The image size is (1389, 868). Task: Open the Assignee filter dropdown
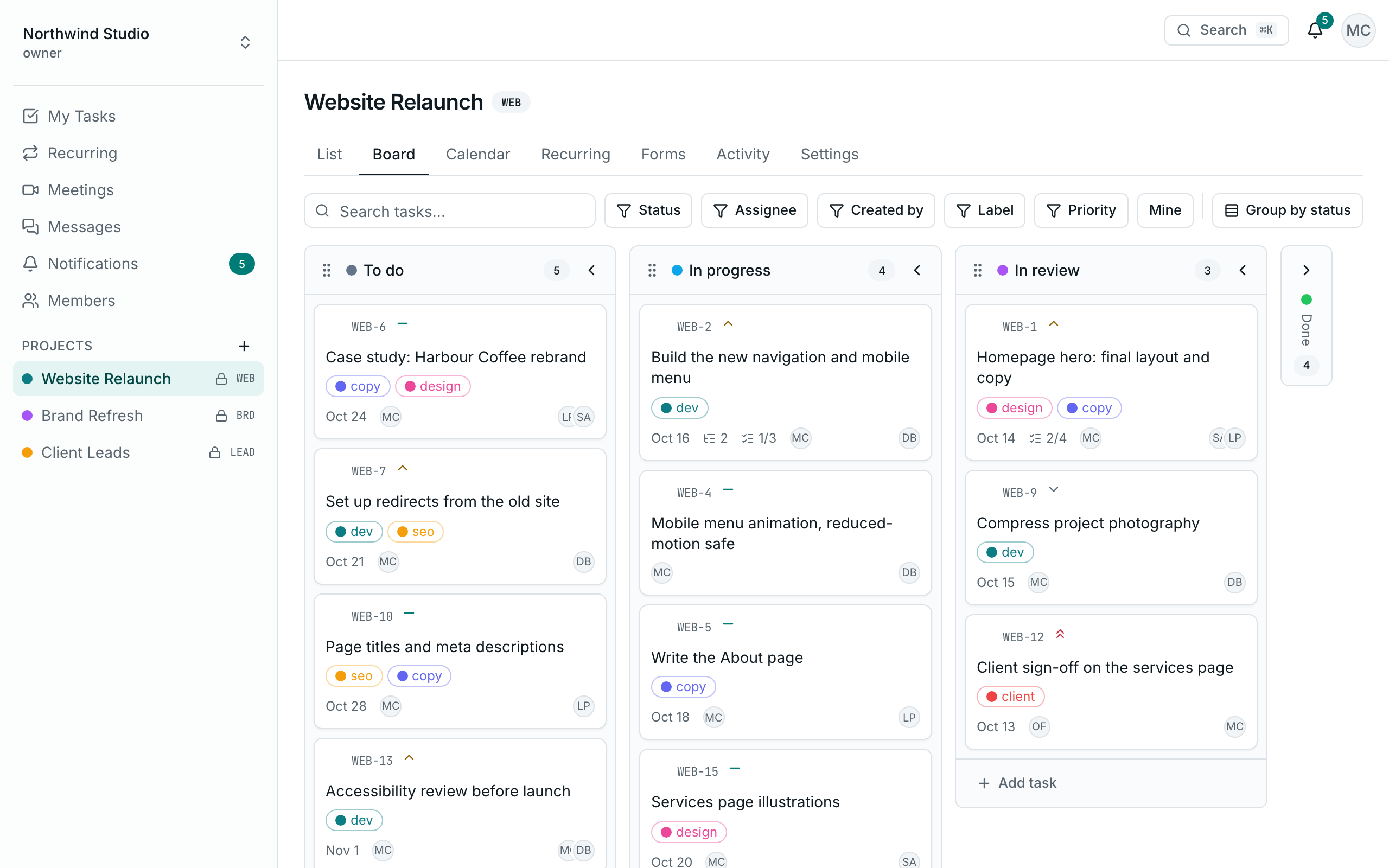tap(754, 210)
